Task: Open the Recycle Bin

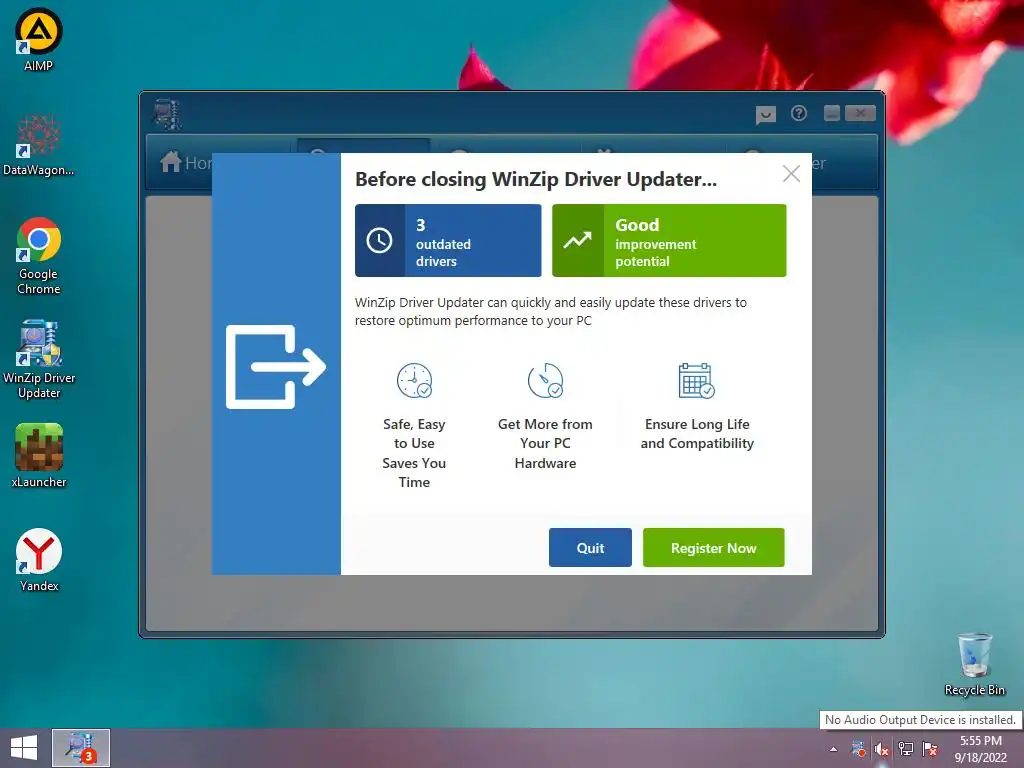Action: [x=974, y=664]
